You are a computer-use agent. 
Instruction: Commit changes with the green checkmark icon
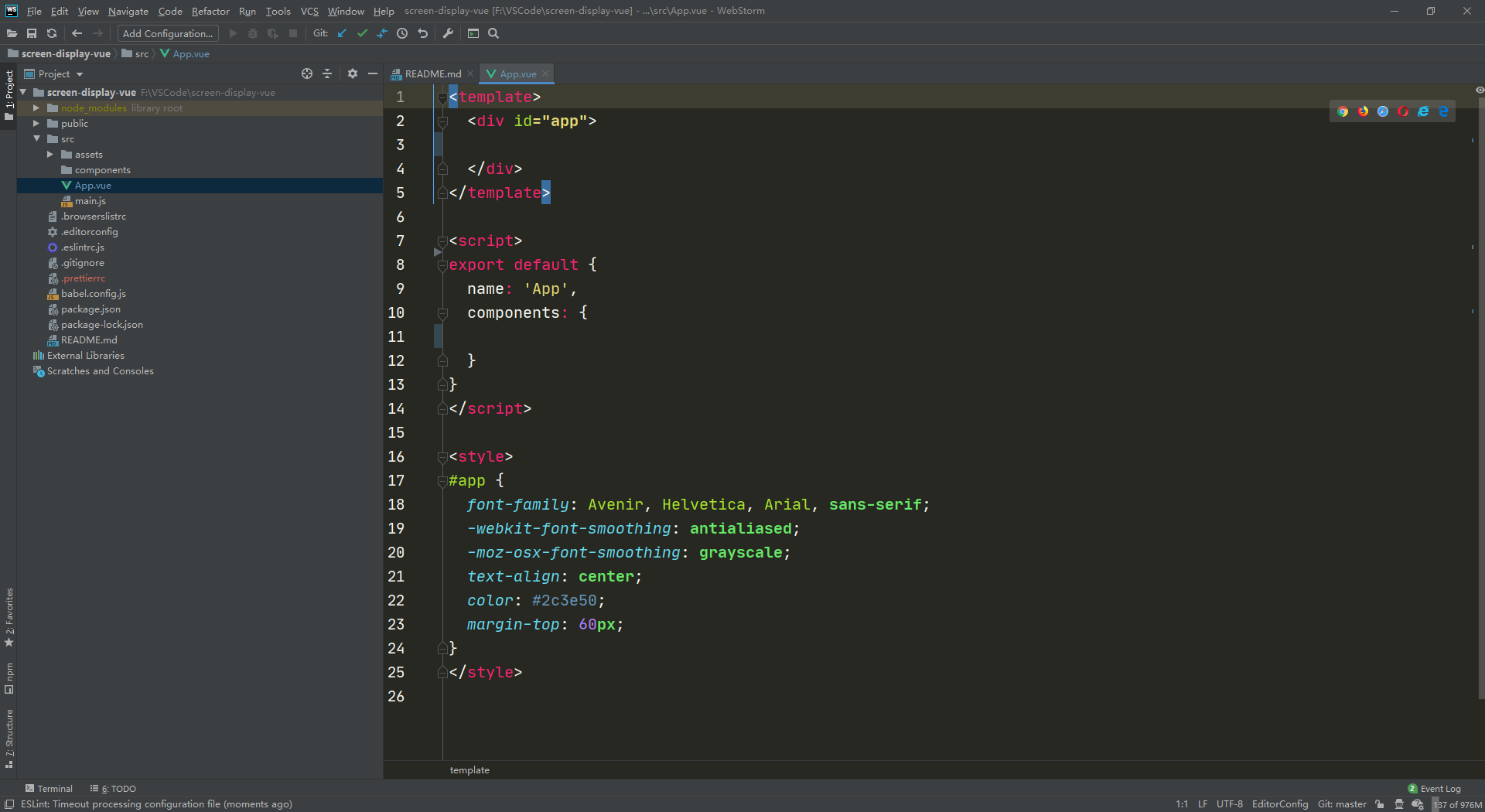tap(362, 33)
